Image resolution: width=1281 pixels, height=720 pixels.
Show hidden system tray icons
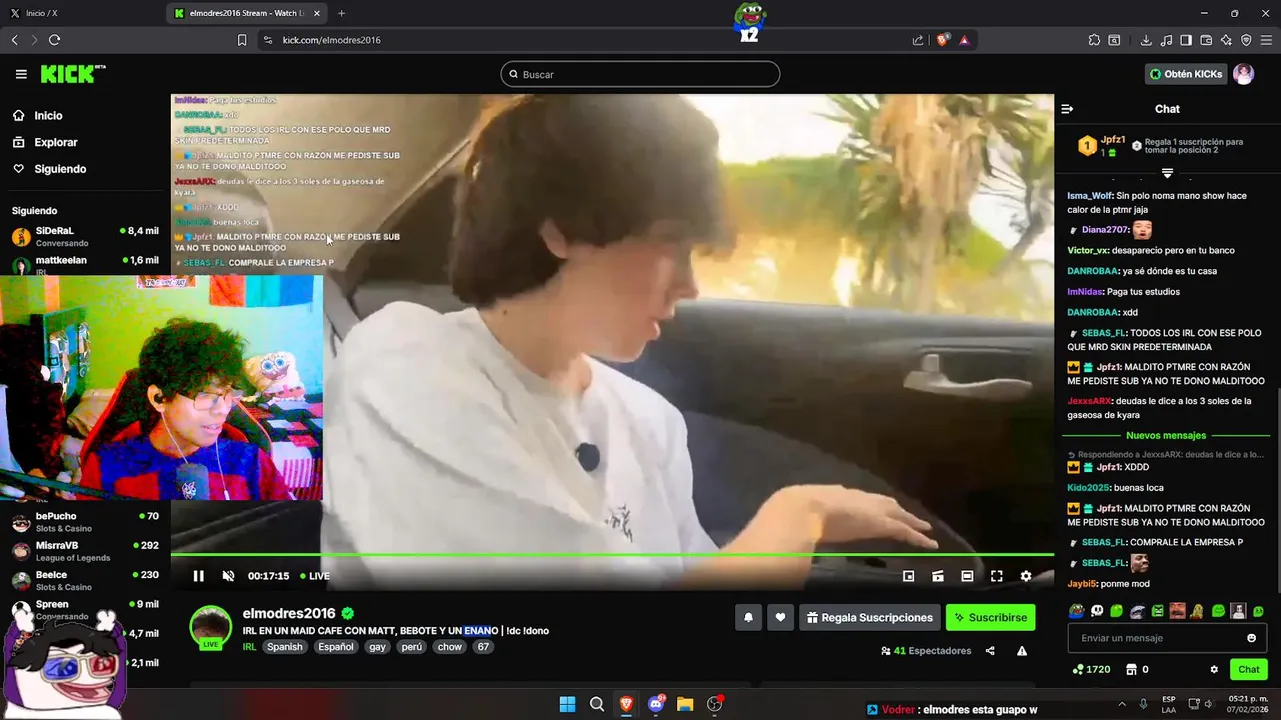pos(1121,704)
